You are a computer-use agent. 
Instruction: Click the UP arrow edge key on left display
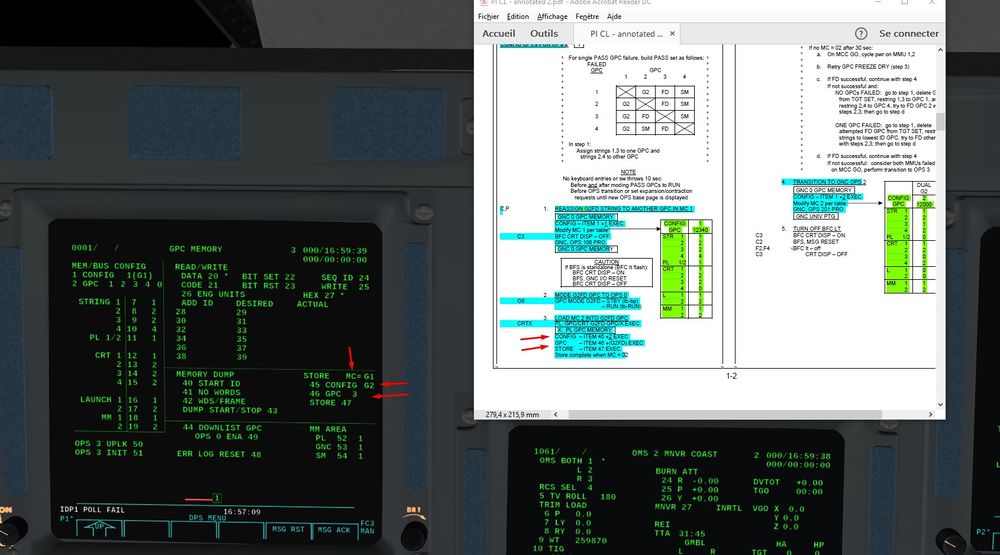tap(99, 528)
